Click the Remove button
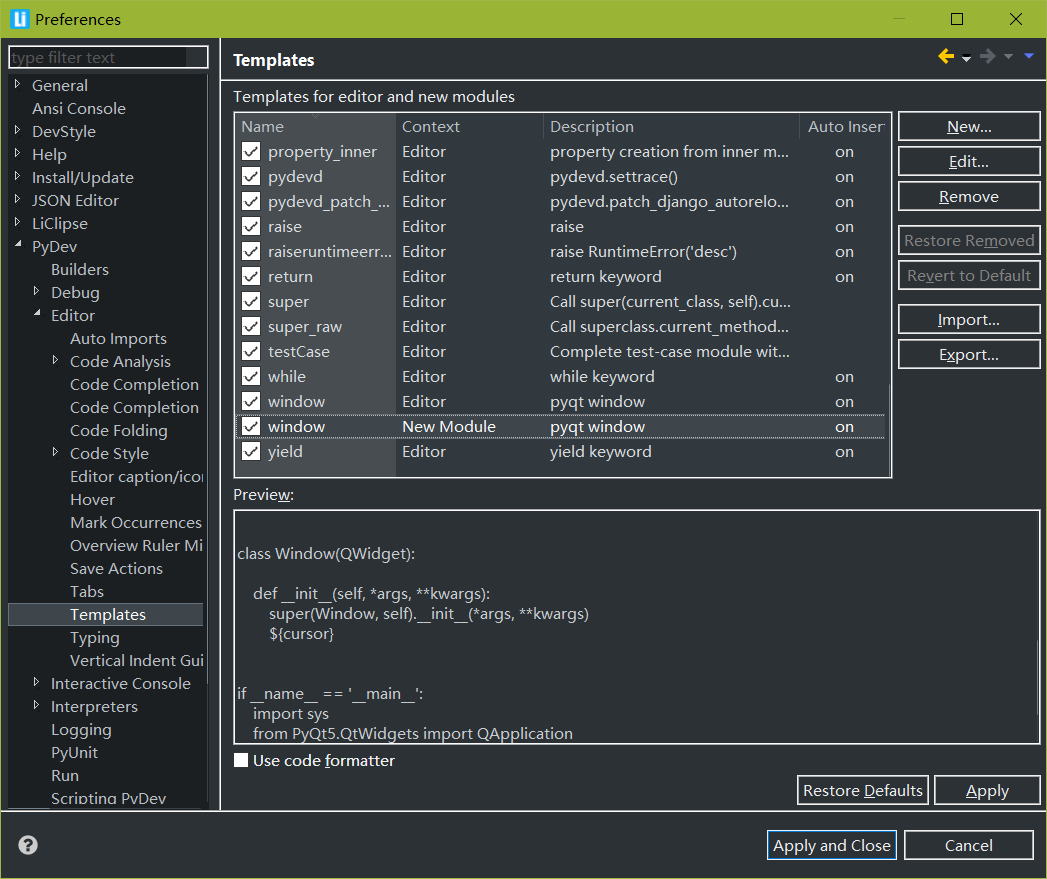Viewport: 1047px width, 879px height. point(969,196)
